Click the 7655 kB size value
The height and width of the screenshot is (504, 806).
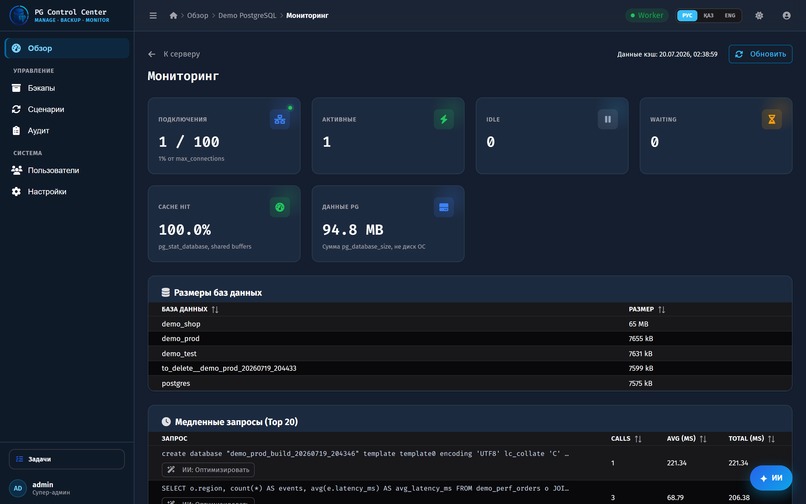coord(640,338)
